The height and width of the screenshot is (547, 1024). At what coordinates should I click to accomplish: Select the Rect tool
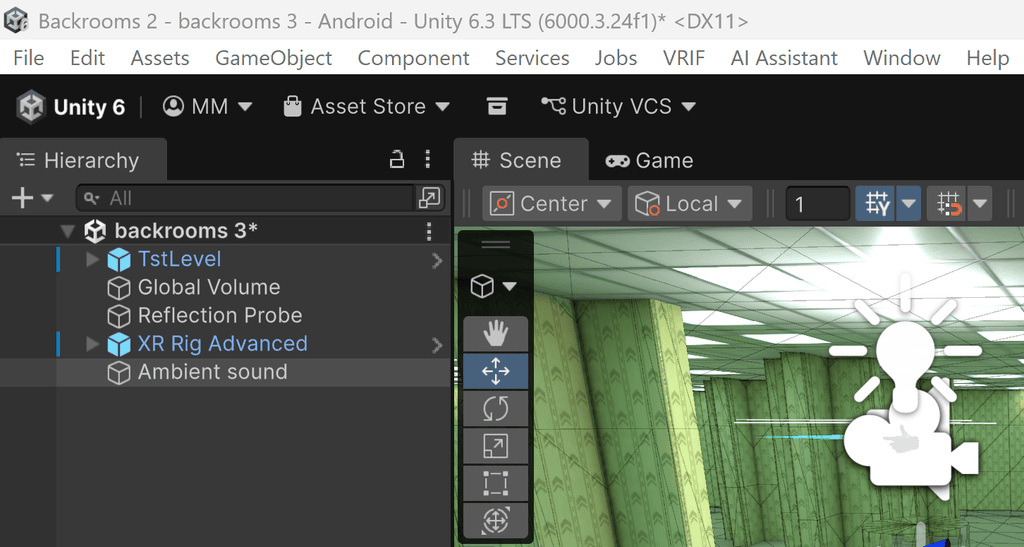[496, 484]
